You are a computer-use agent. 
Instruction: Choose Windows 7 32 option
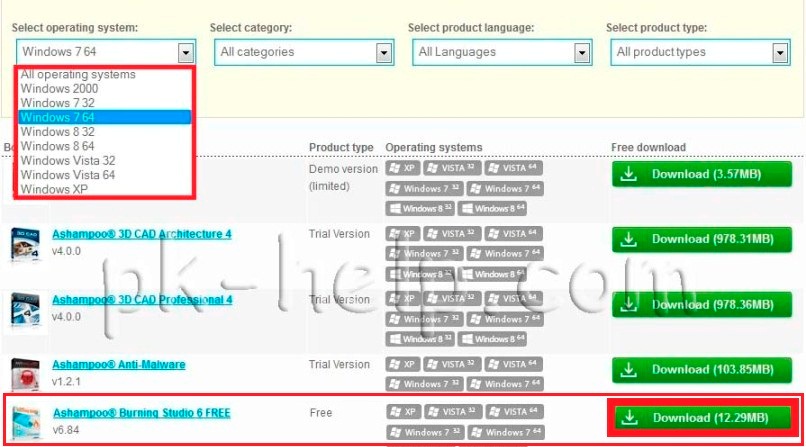[104, 103]
